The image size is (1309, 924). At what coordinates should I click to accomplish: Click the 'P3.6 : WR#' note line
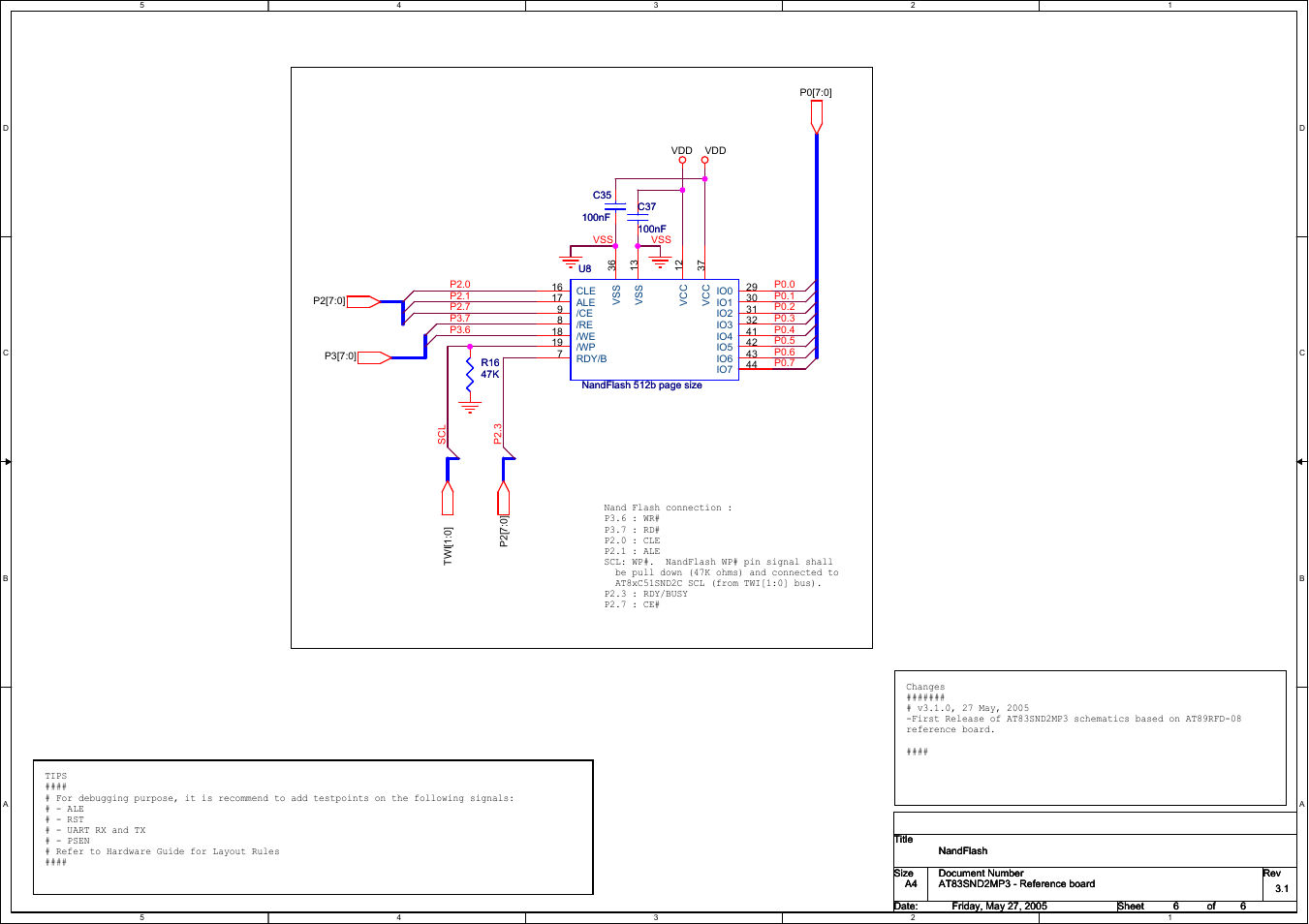click(632, 518)
